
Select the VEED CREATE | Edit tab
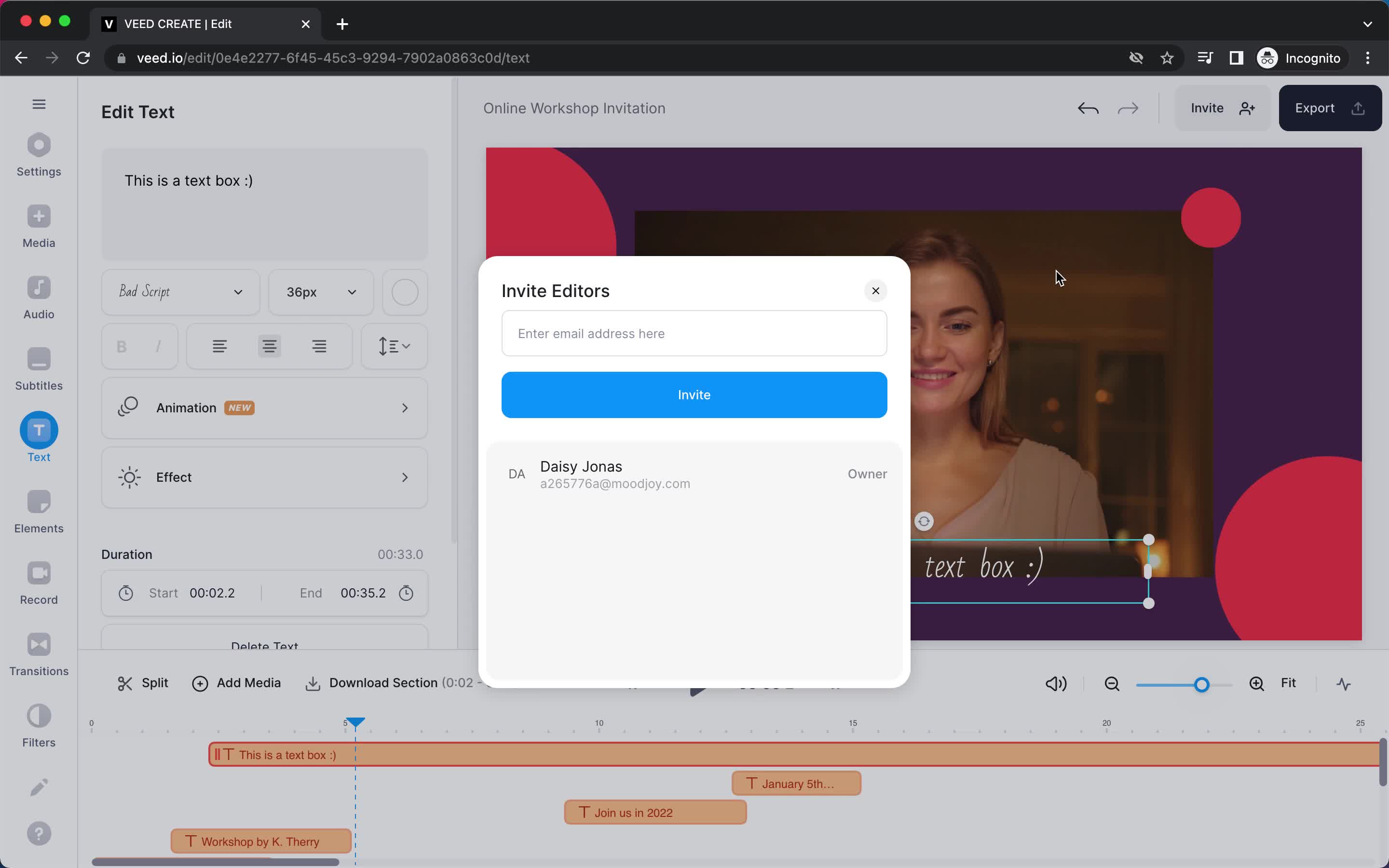pos(206,24)
